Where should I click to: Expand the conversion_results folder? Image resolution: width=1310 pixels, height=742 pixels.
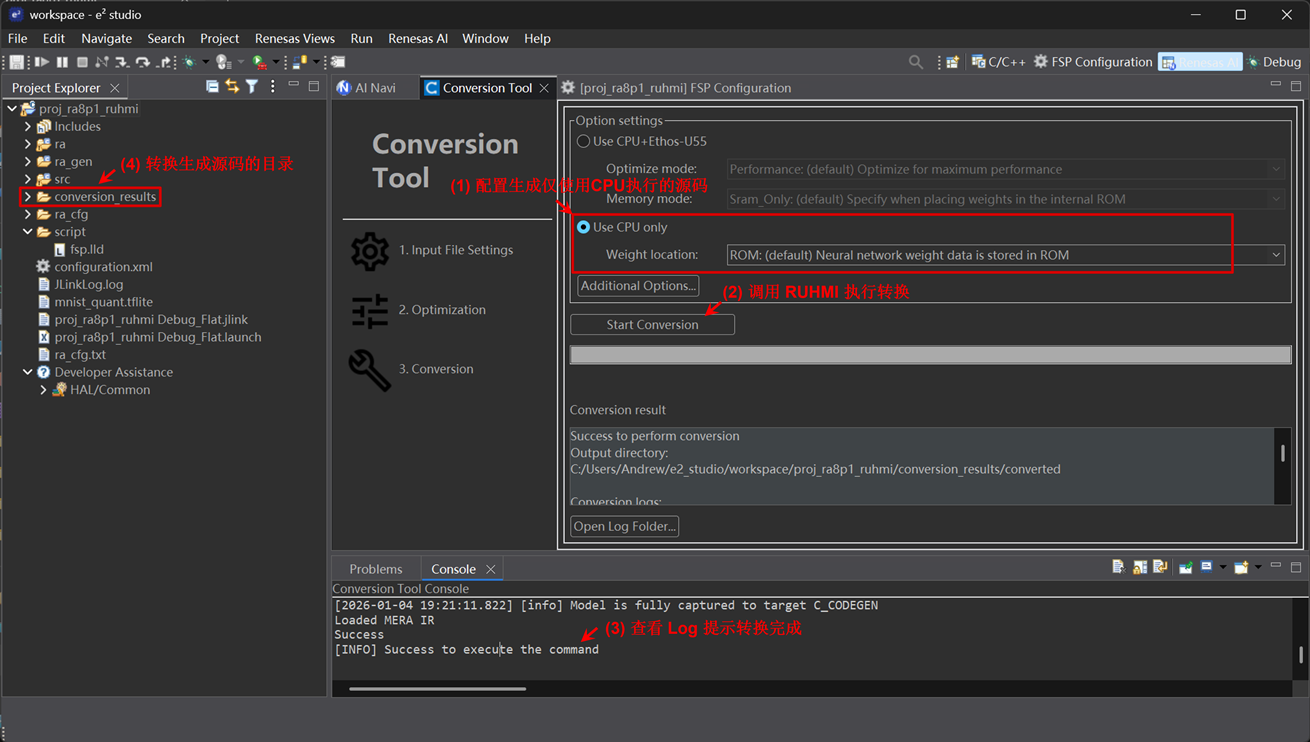pos(28,197)
